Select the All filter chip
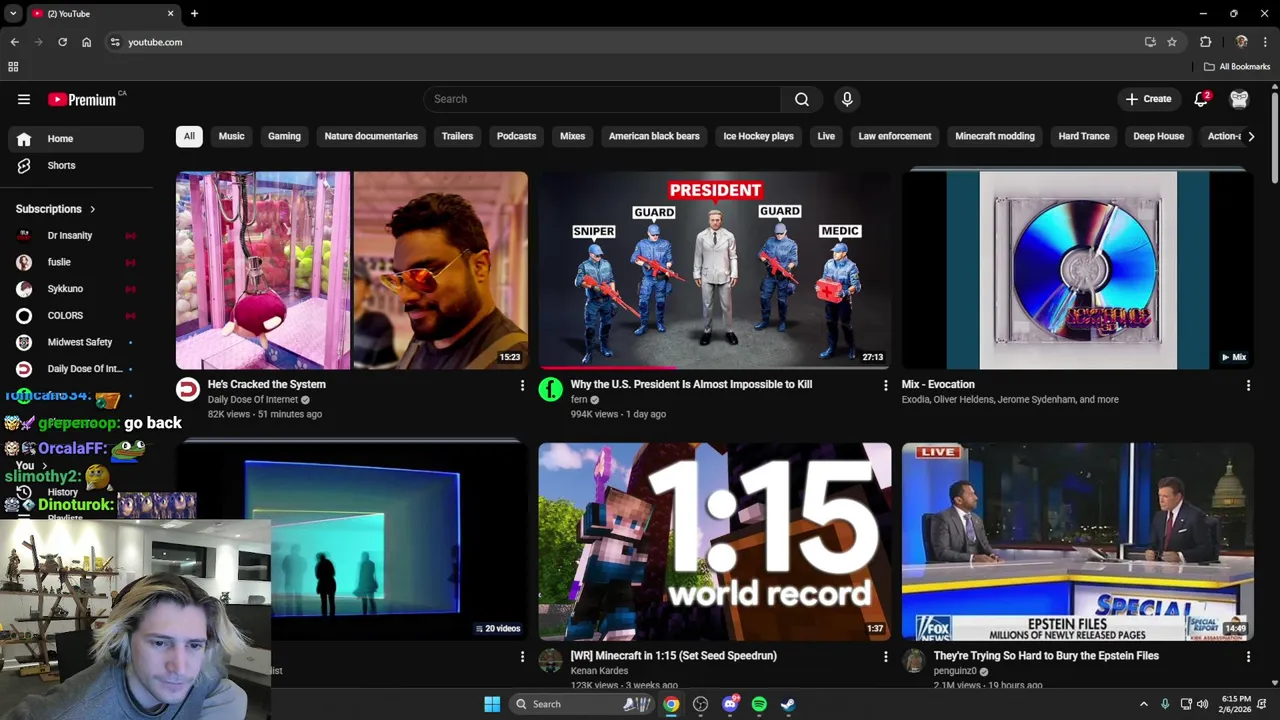 click(x=189, y=136)
